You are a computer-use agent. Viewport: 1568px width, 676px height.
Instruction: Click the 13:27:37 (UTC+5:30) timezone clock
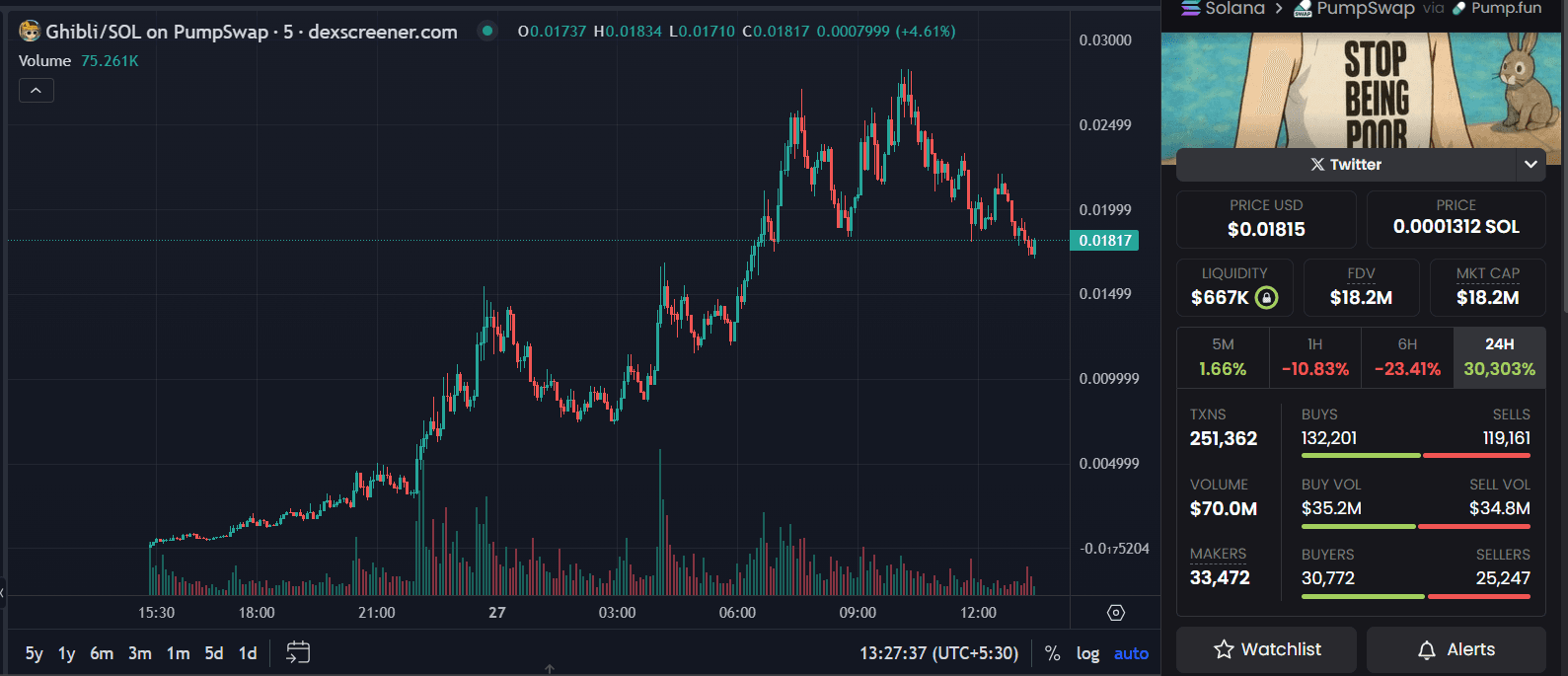point(938,653)
